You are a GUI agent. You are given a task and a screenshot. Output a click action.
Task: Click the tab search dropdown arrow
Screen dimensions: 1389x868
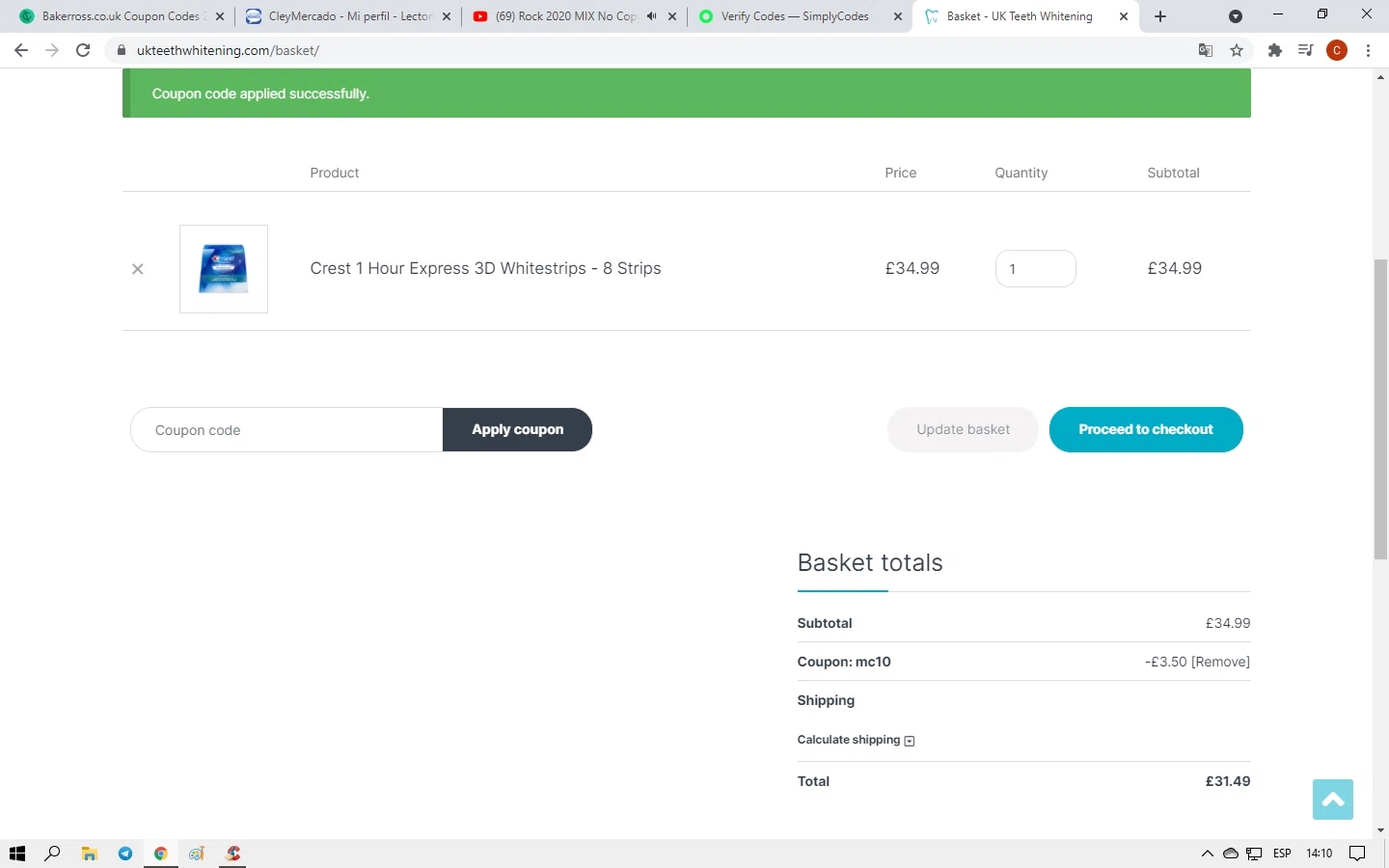pyautogui.click(x=1236, y=16)
